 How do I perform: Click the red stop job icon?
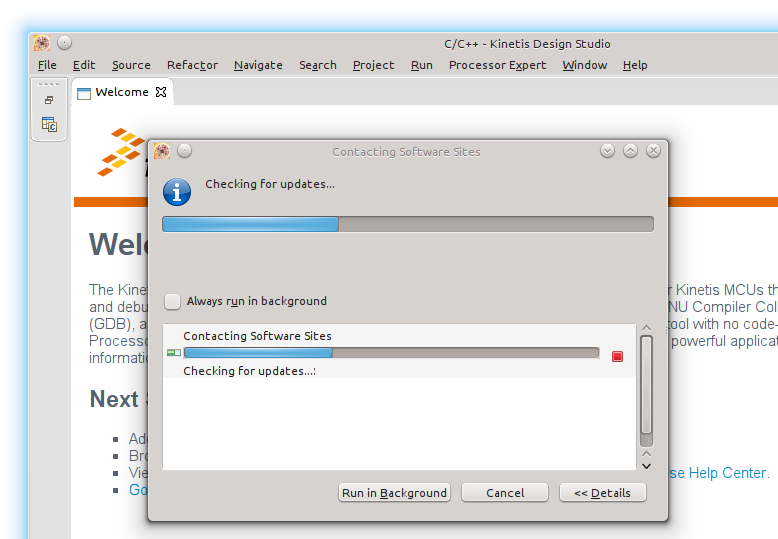pos(617,356)
